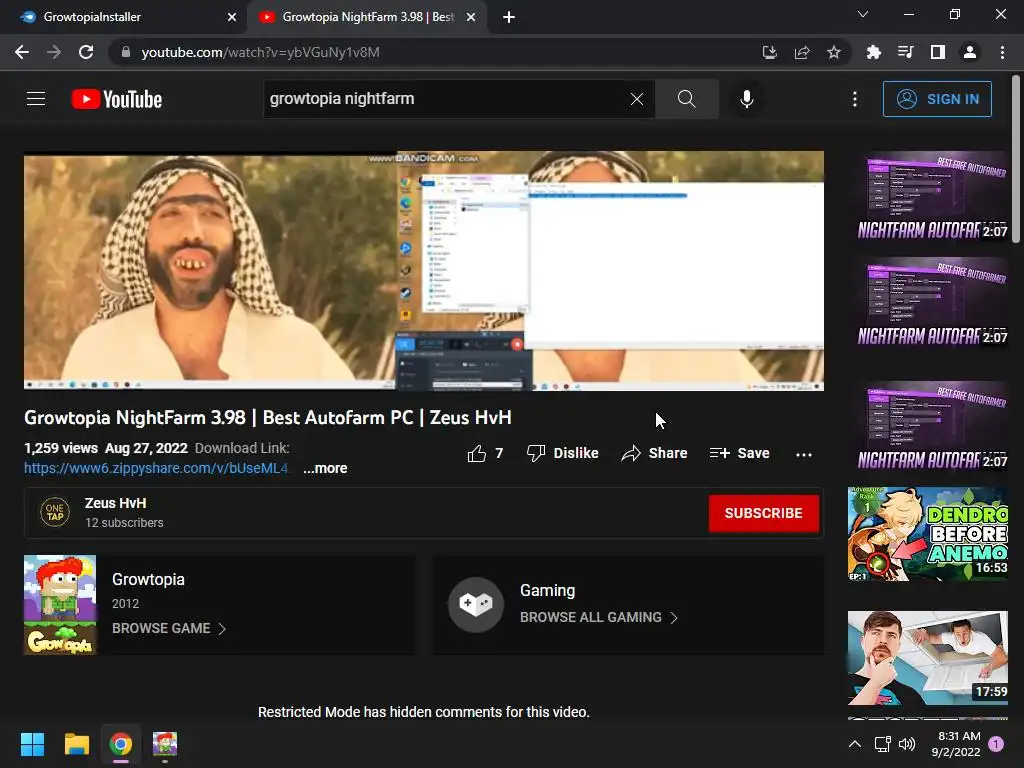View site info via the padlock icon
The height and width of the screenshot is (768, 1024).
point(126,52)
